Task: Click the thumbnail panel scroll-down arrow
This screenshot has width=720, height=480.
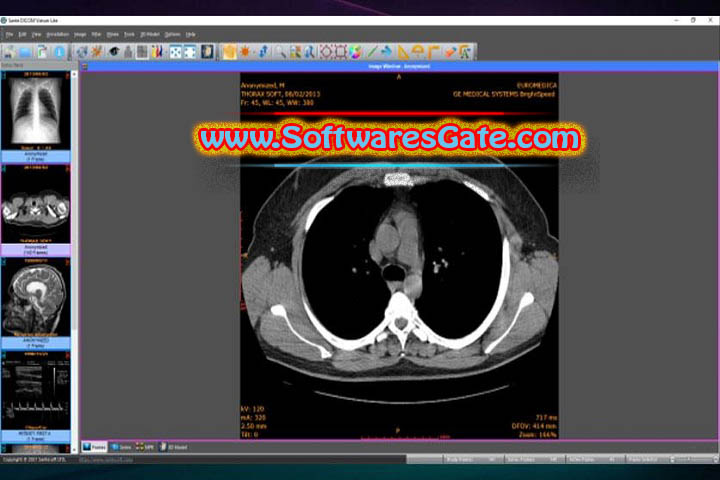Action: pyautogui.click(x=74, y=449)
